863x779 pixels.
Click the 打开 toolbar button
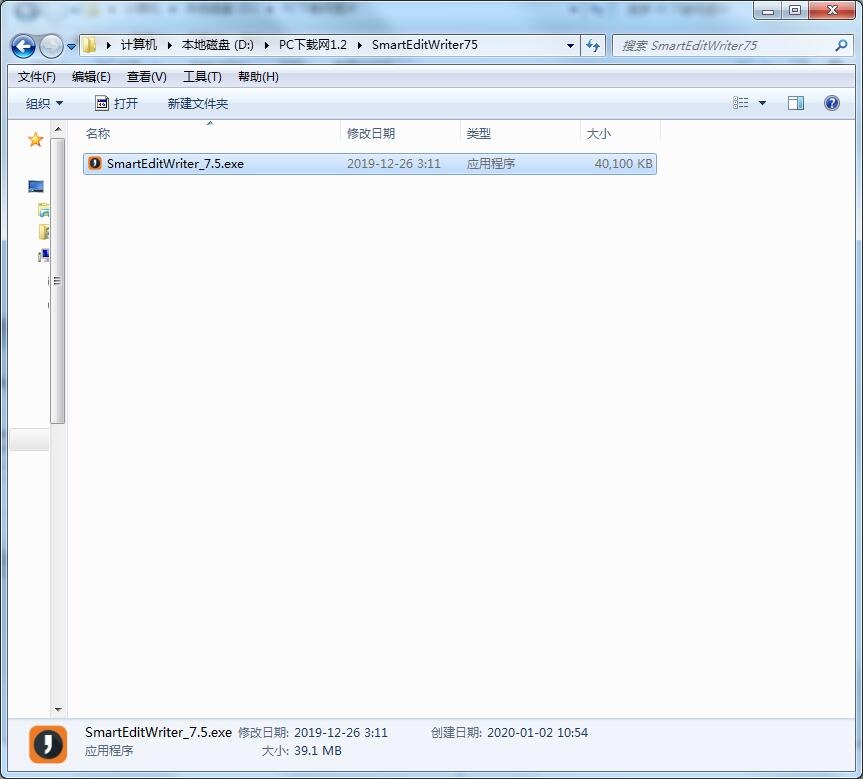[117, 103]
